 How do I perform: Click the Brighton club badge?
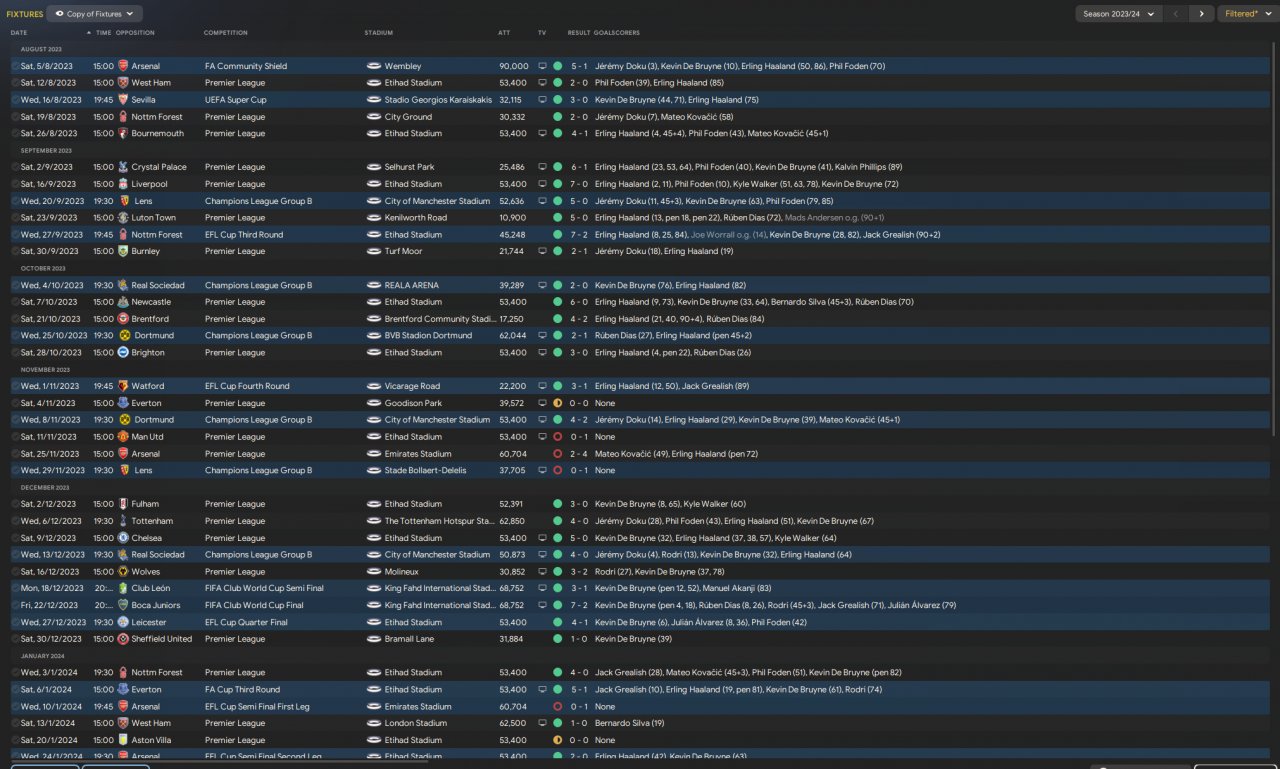point(123,352)
